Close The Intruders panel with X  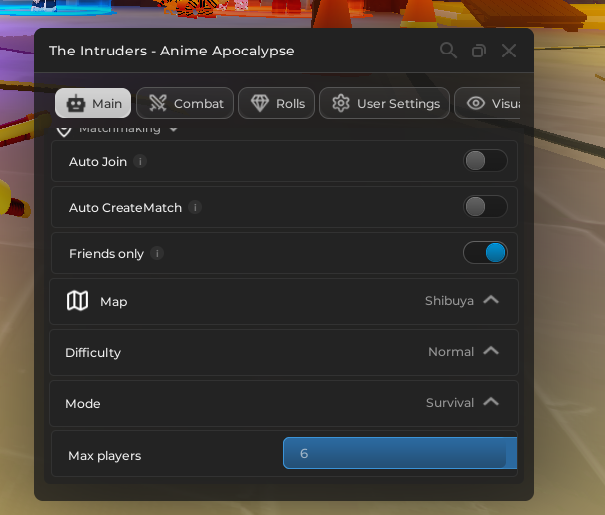coord(509,51)
